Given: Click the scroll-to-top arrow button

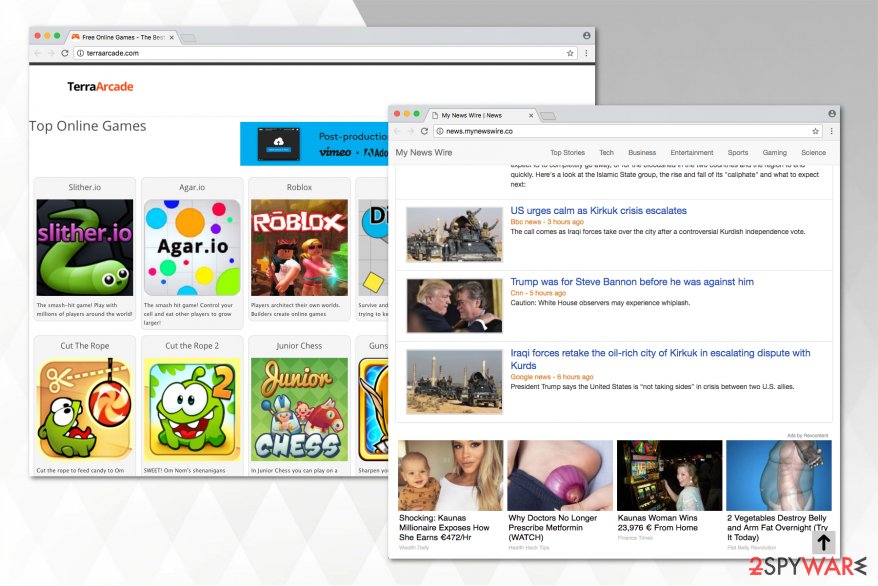Looking at the screenshot, I should tap(823, 542).
